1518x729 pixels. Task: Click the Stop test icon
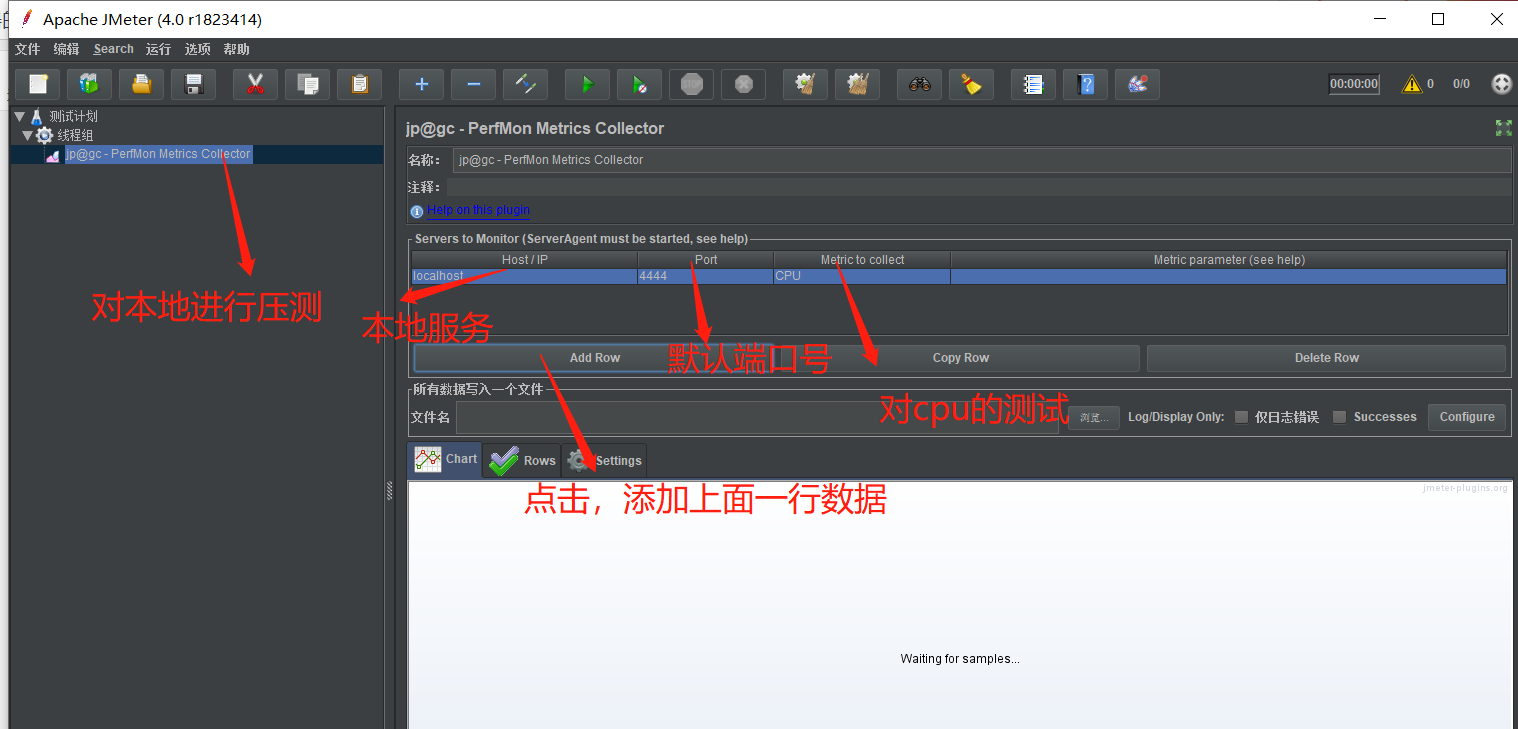pyautogui.click(x=691, y=85)
